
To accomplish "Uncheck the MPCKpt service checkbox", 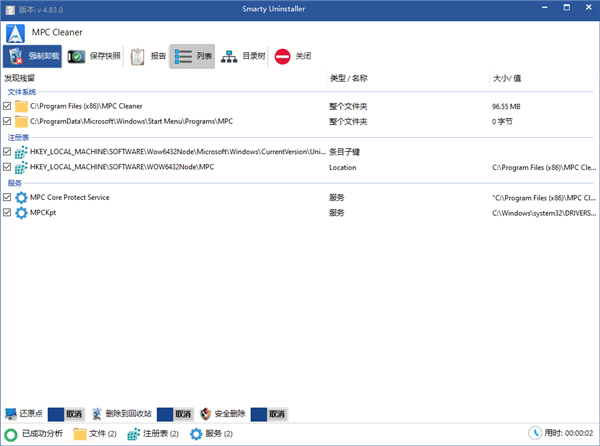I will coord(8,213).
